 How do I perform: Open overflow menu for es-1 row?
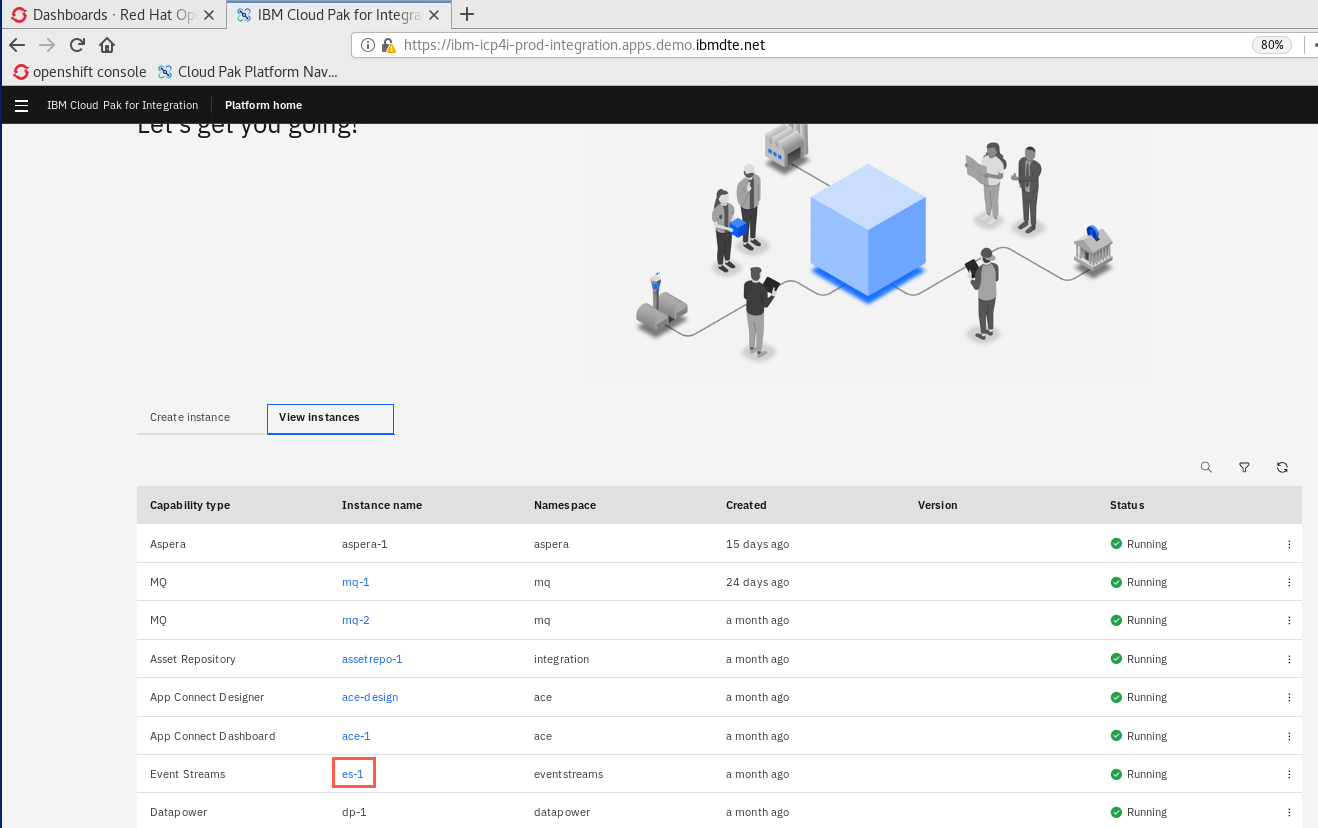coord(1289,774)
